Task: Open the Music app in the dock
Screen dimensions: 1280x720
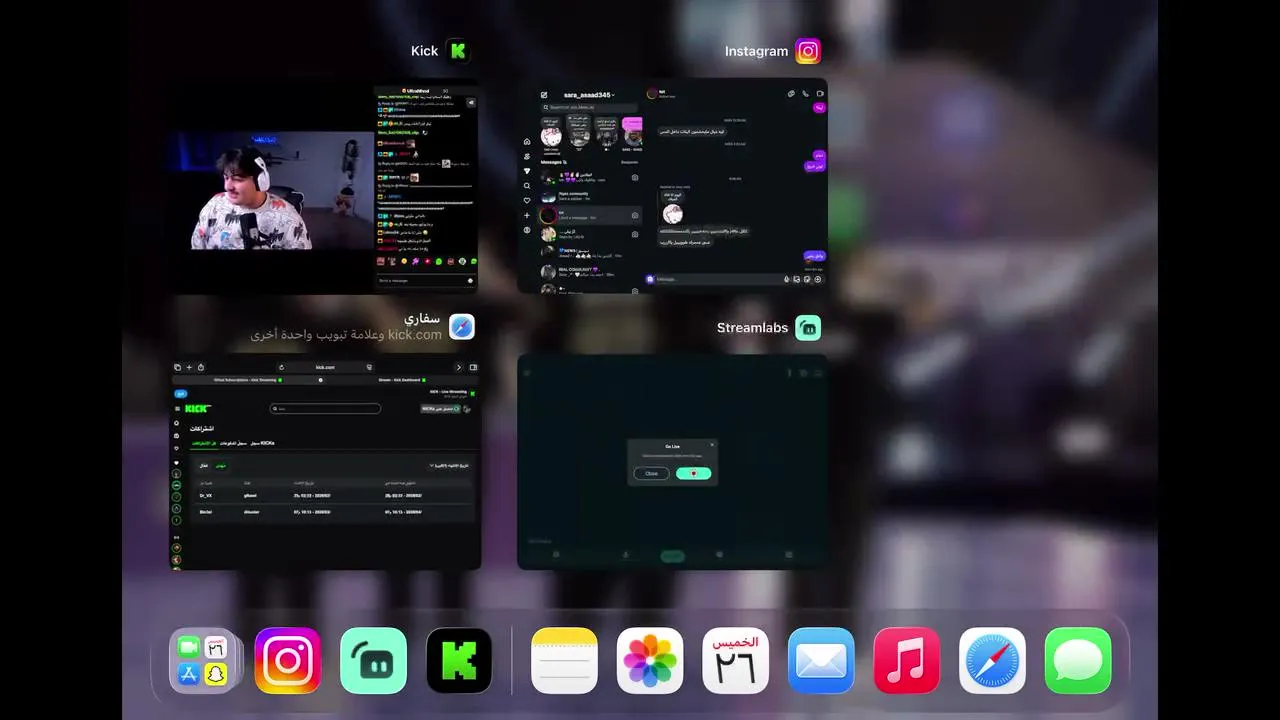Action: tap(907, 661)
